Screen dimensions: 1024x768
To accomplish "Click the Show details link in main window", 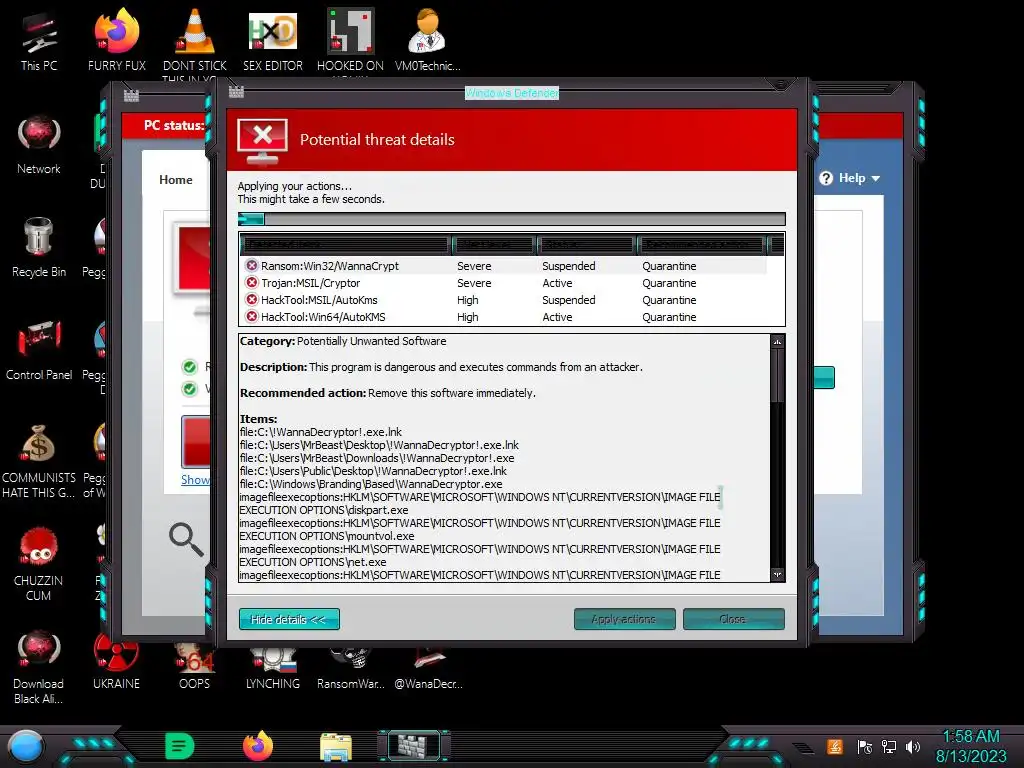I will (x=195, y=479).
